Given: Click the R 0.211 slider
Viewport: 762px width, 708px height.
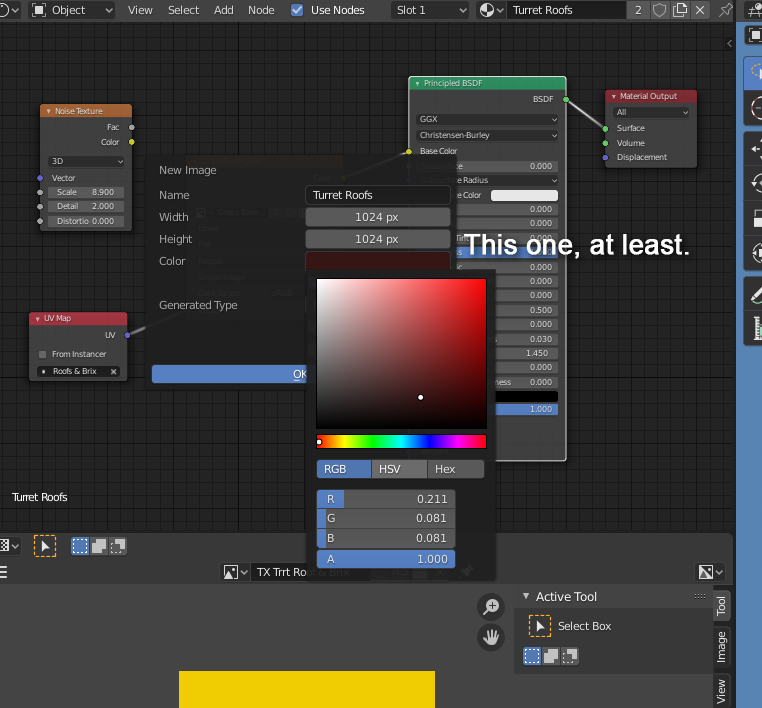Looking at the screenshot, I should pyautogui.click(x=386, y=499).
